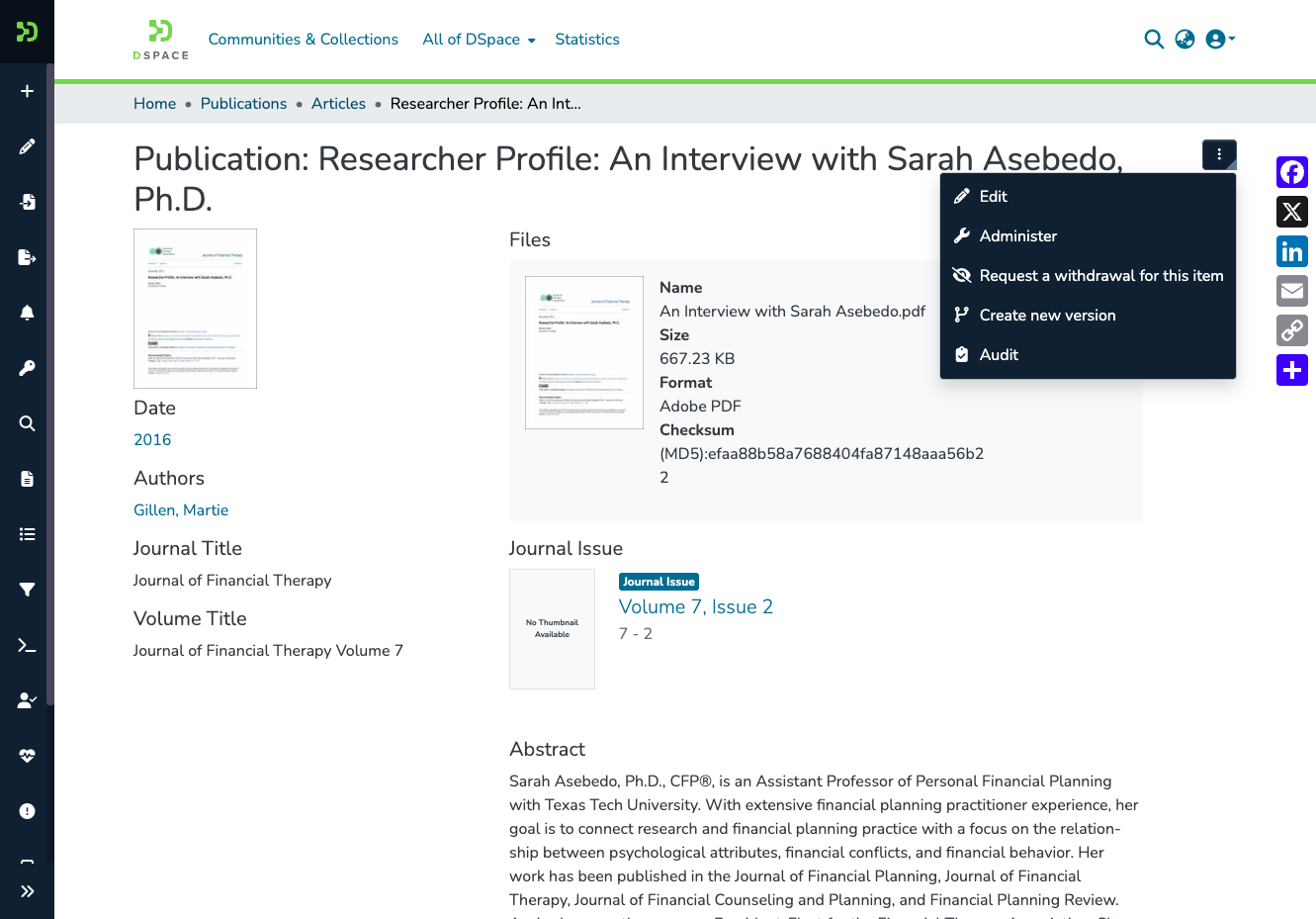
Task: Click the Export file icon in the sidebar
Action: (x=27, y=257)
